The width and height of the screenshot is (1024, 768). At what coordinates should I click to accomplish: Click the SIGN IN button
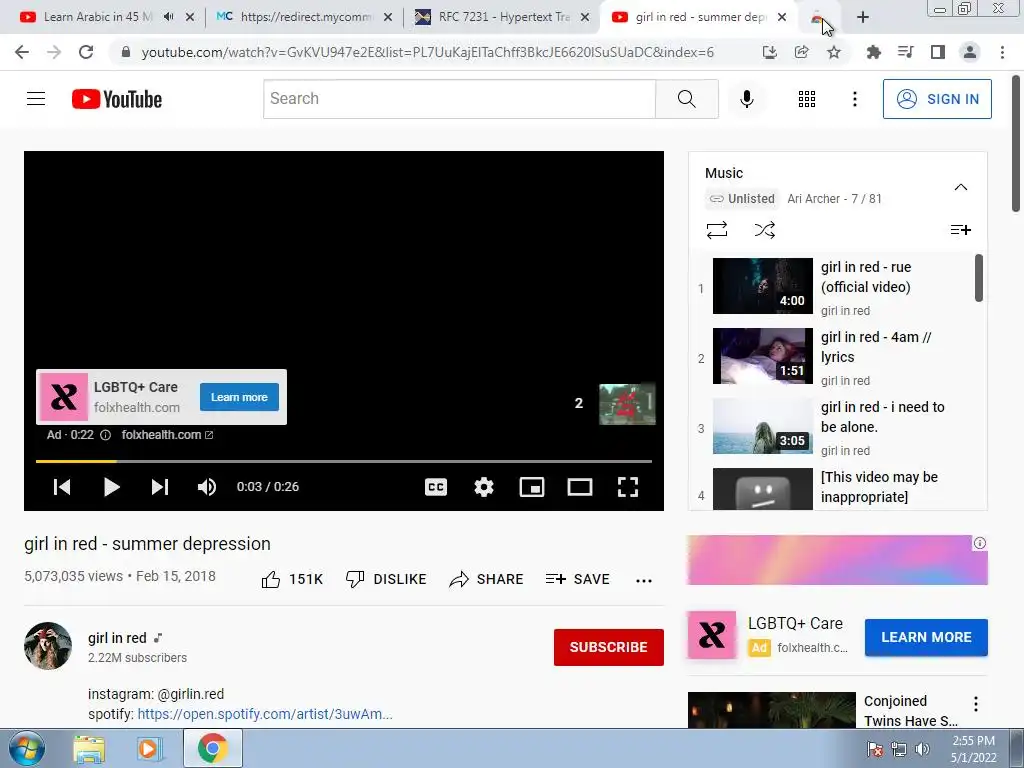[x=937, y=99]
